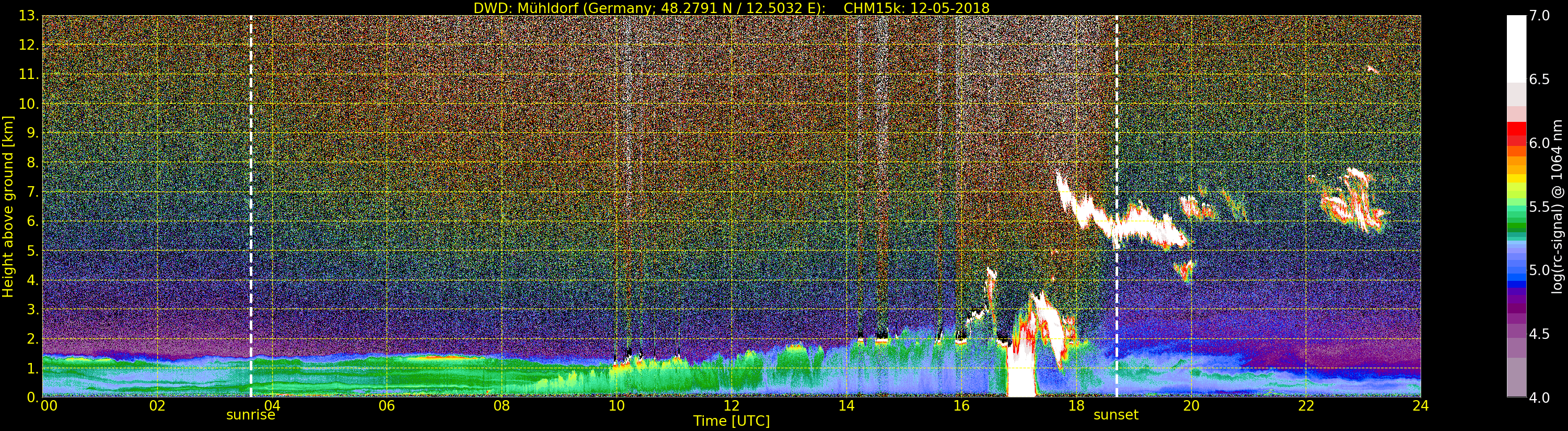1568x431 pixels.
Task: Click the white top segment of the colorbar
Action: [x=1516, y=49]
